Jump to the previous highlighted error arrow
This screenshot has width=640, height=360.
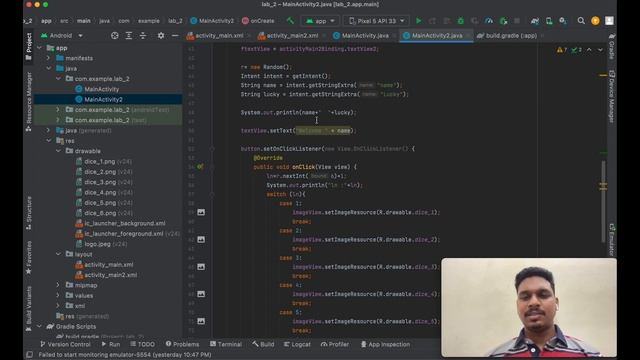(589, 50)
